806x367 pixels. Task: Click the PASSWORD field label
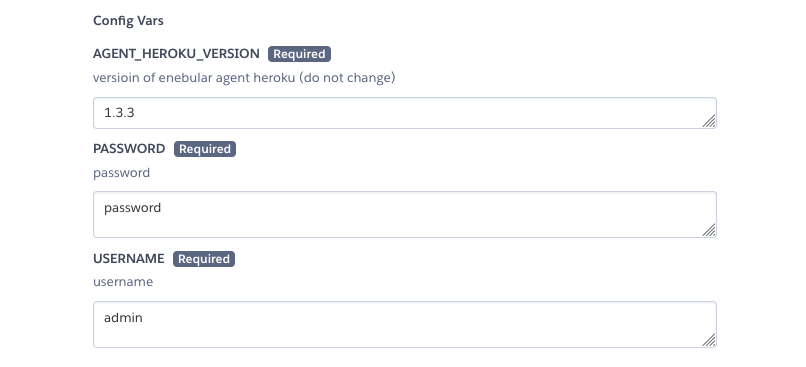coord(129,149)
